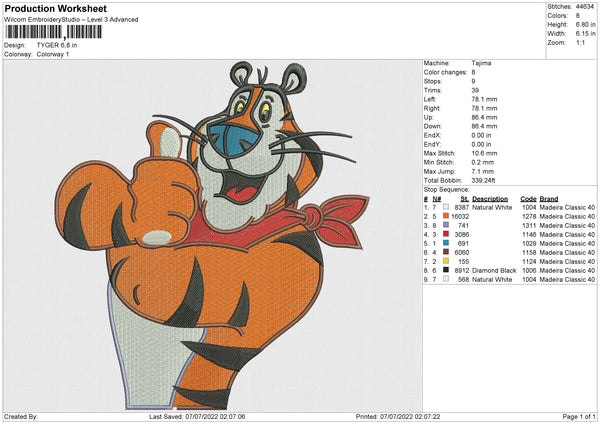Pick the red swatch beside 3086 stitches
This screenshot has width=600, height=424.
point(446,234)
